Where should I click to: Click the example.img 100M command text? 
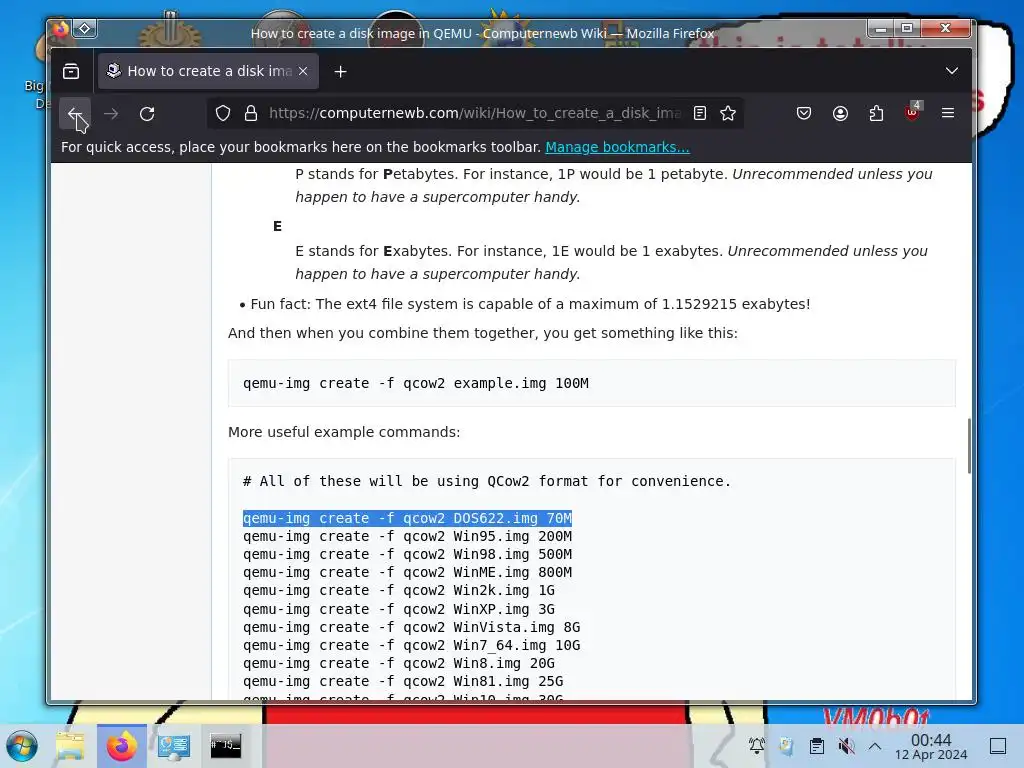point(415,383)
